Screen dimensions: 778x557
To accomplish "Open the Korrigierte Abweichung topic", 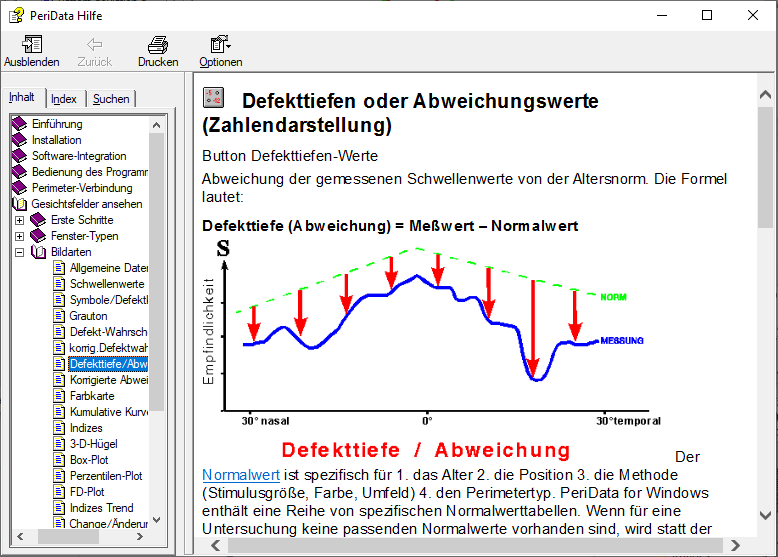I will click(x=109, y=380).
